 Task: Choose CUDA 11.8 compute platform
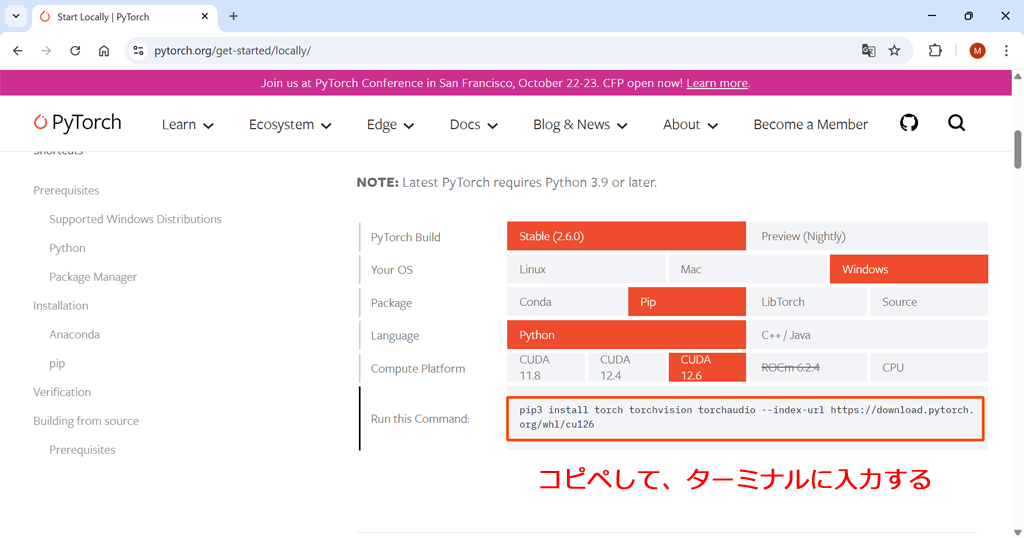coord(546,368)
